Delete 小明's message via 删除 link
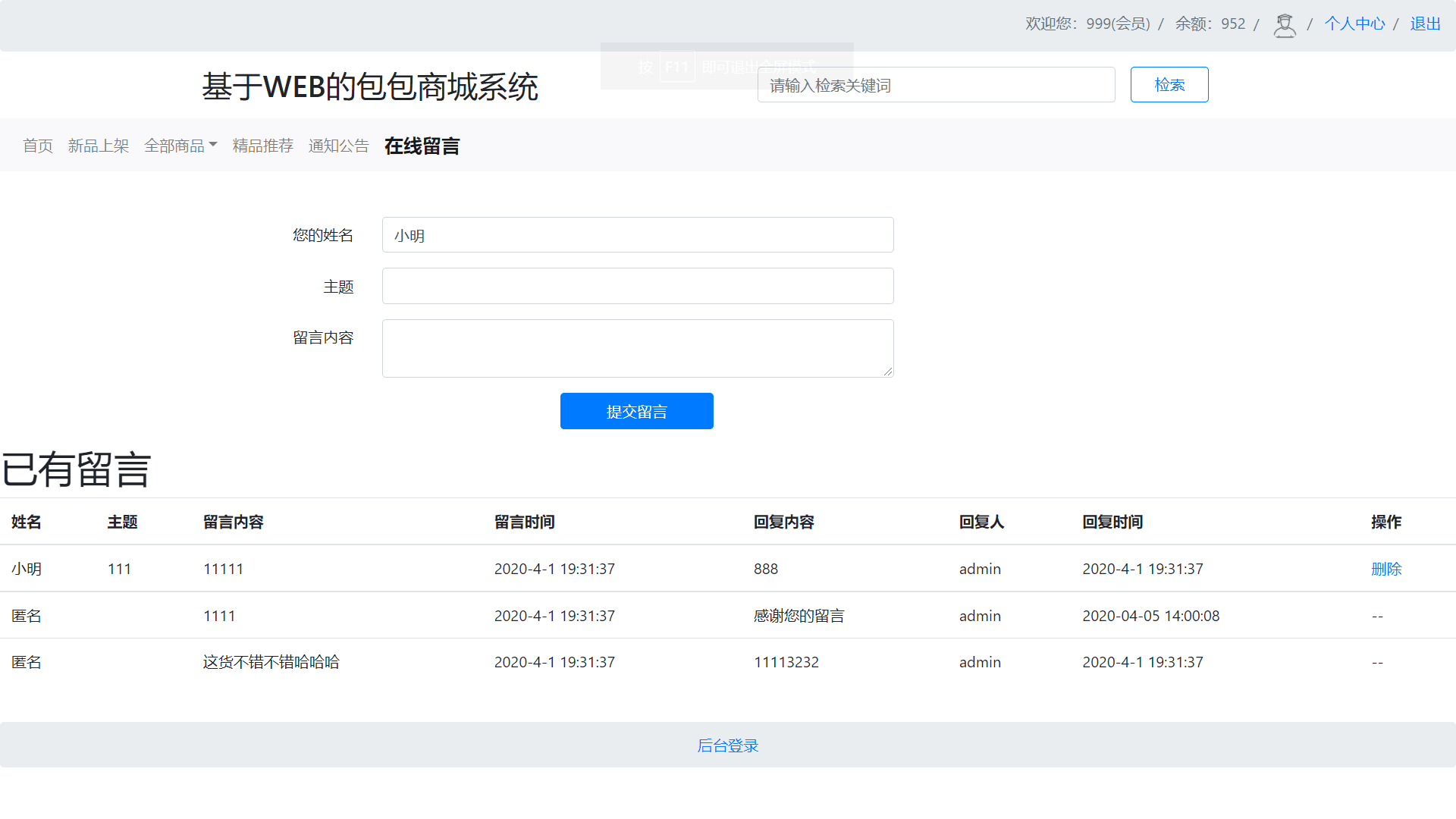Image resolution: width=1456 pixels, height=819 pixels. (x=1386, y=569)
